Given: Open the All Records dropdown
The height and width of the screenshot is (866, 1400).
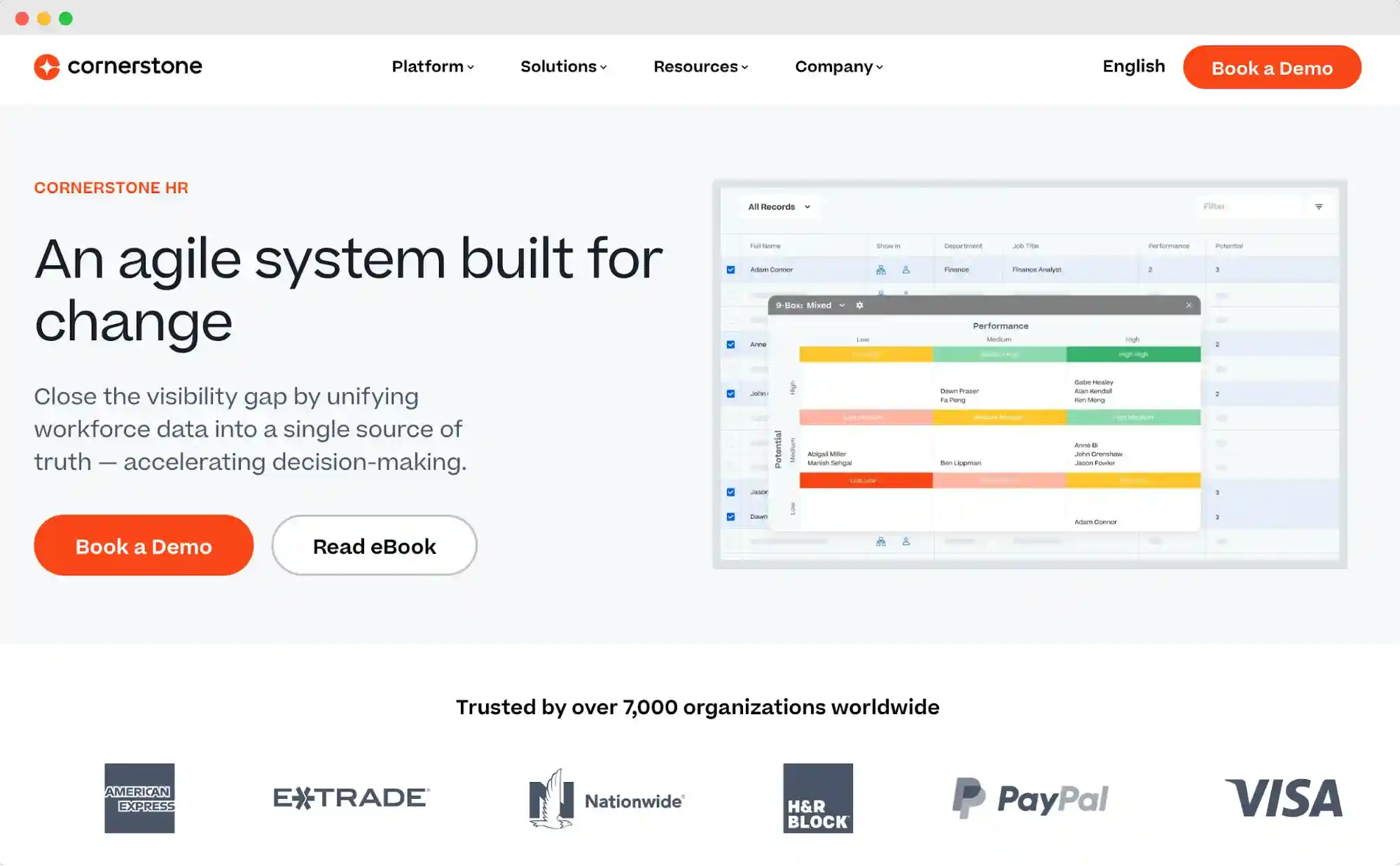Looking at the screenshot, I should point(779,207).
